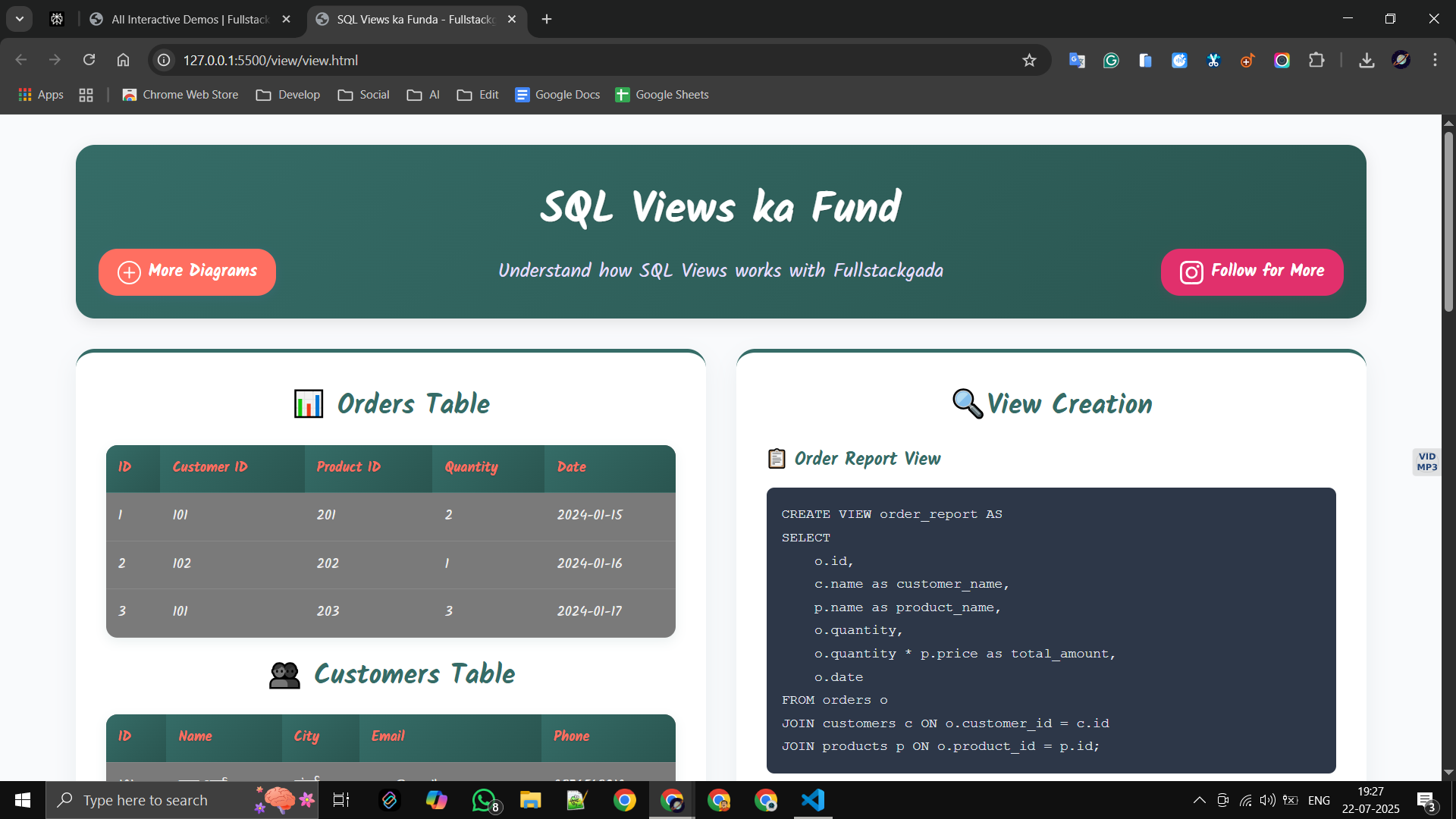The height and width of the screenshot is (819, 1456).
Task: Open the tab search dropdown arrow
Action: tap(20, 19)
